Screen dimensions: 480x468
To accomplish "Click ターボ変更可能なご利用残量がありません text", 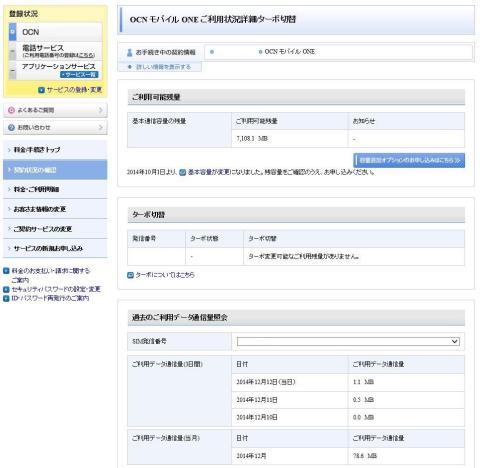I will [303, 256].
